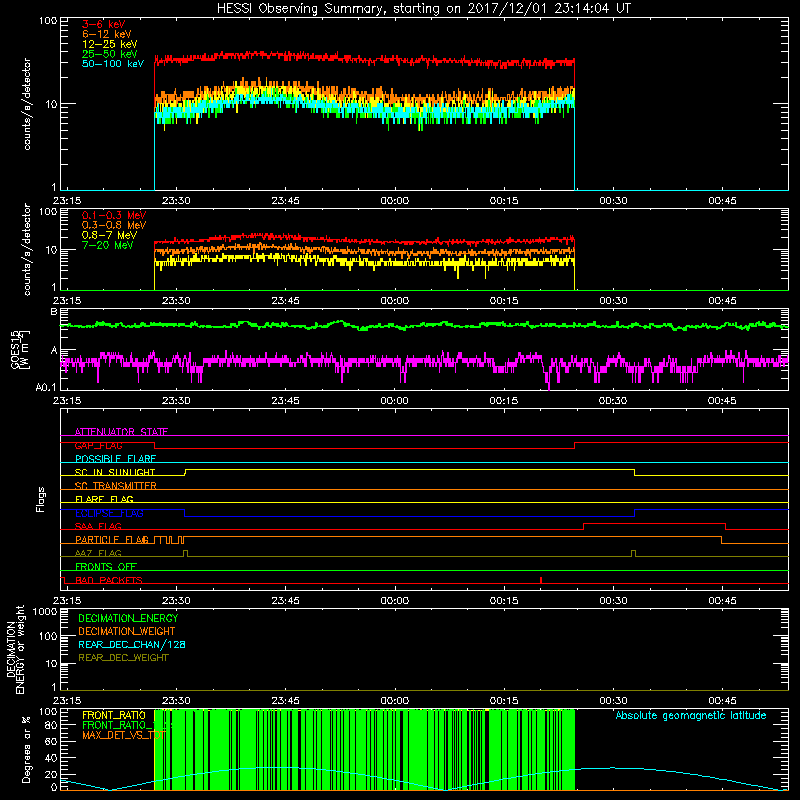Click the yellow 0.8-7 MeV legend label

click(109, 235)
